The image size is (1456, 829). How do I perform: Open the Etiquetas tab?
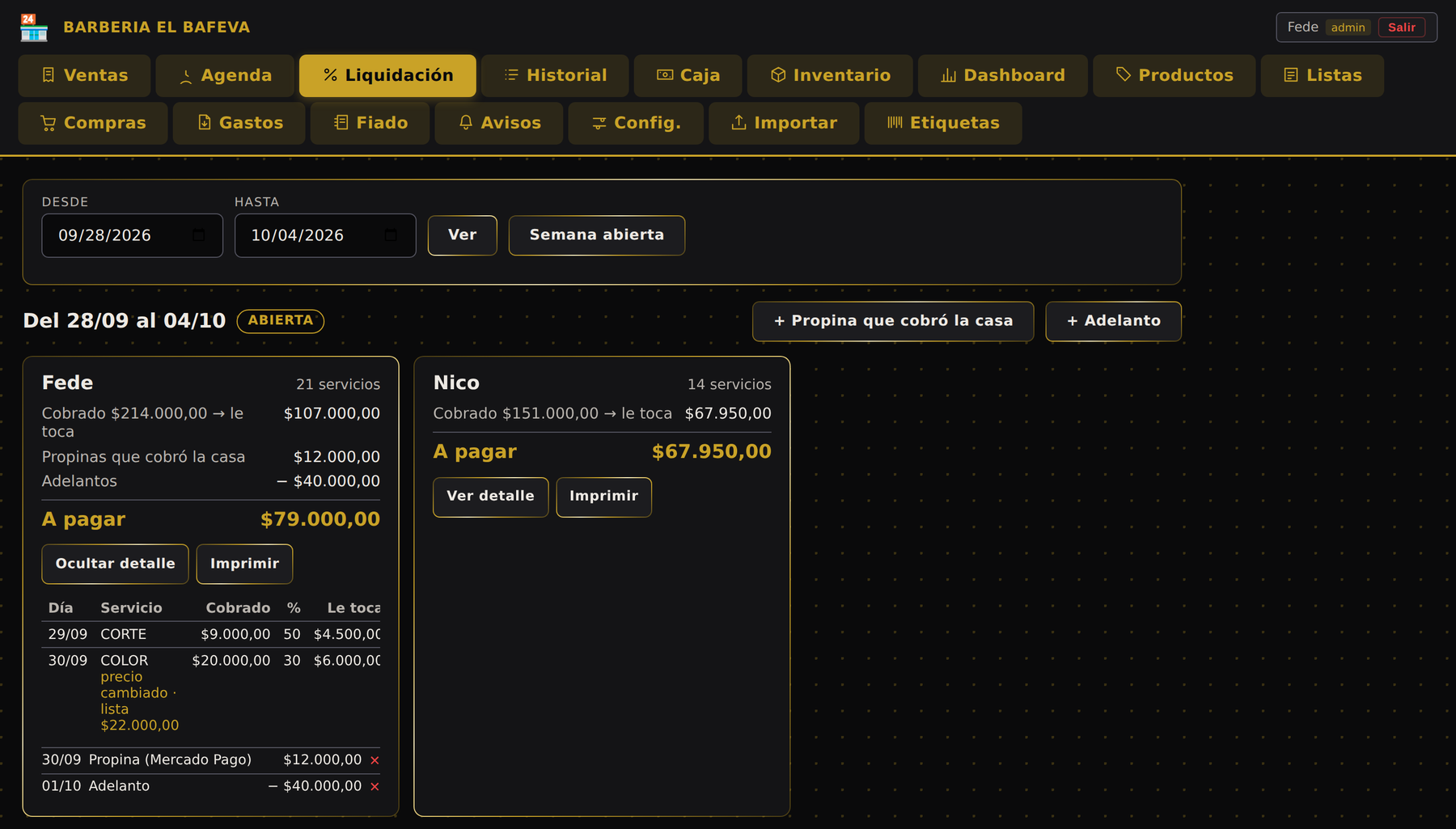pyautogui.click(x=943, y=124)
